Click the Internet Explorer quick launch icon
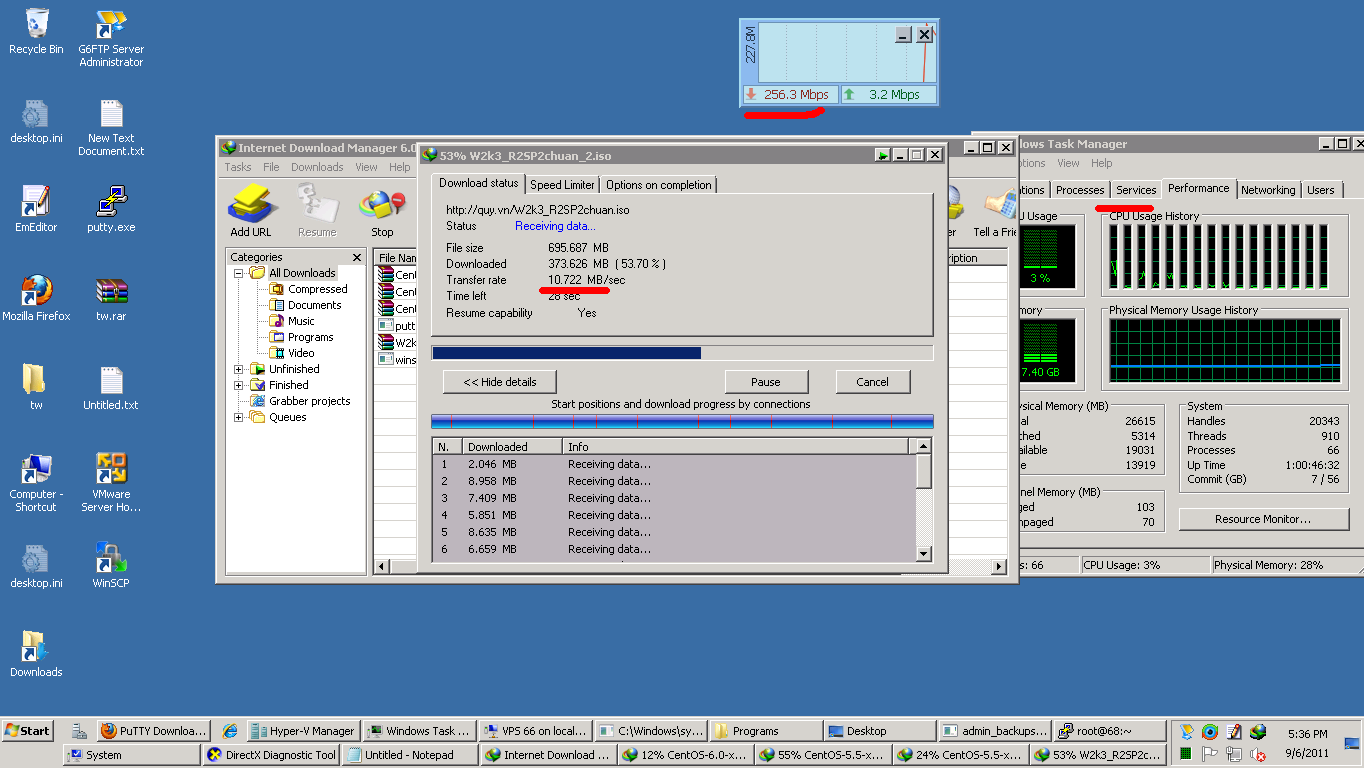1364x768 pixels. 229,731
